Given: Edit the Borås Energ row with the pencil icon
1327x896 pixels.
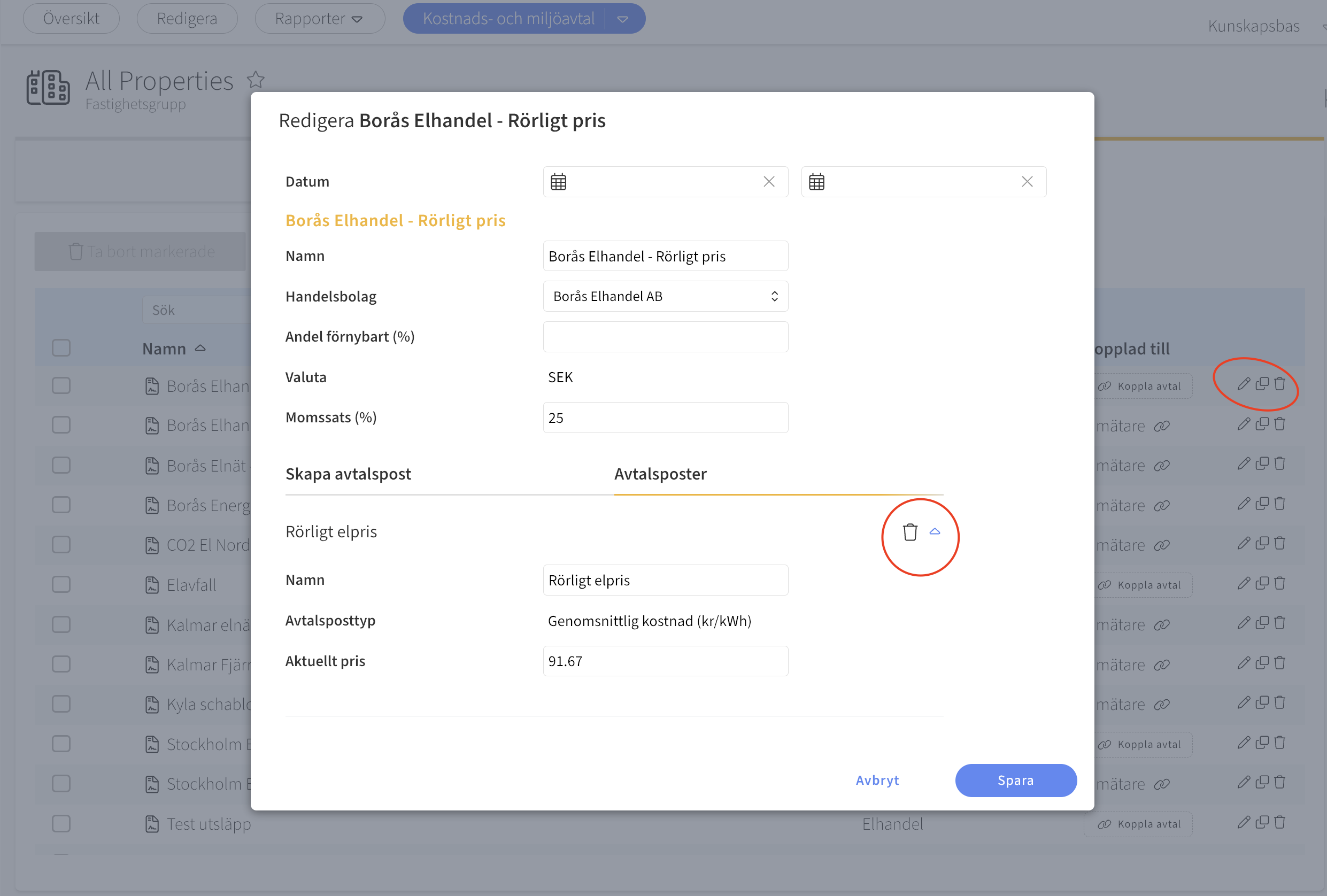Looking at the screenshot, I should (x=1244, y=504).
